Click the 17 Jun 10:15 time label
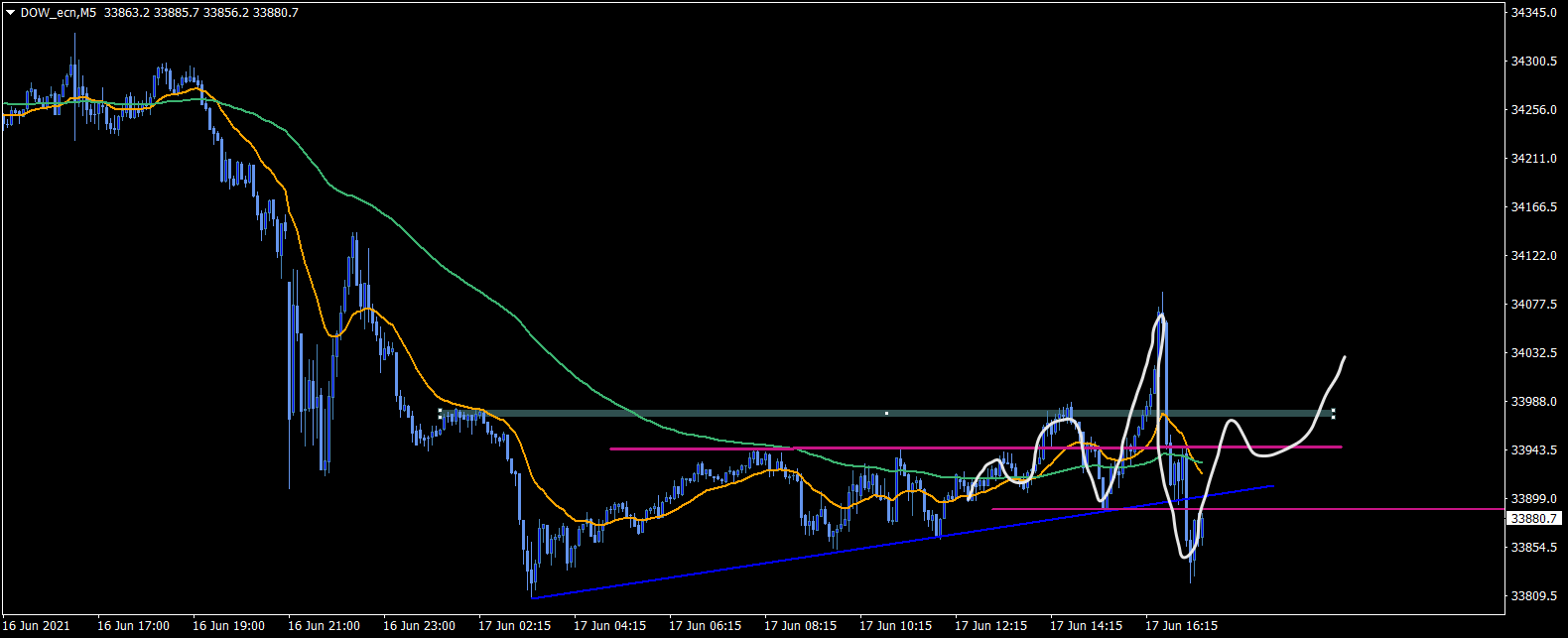The height and width of the screenshot is (638, 1568). click(x=895, y=626)
